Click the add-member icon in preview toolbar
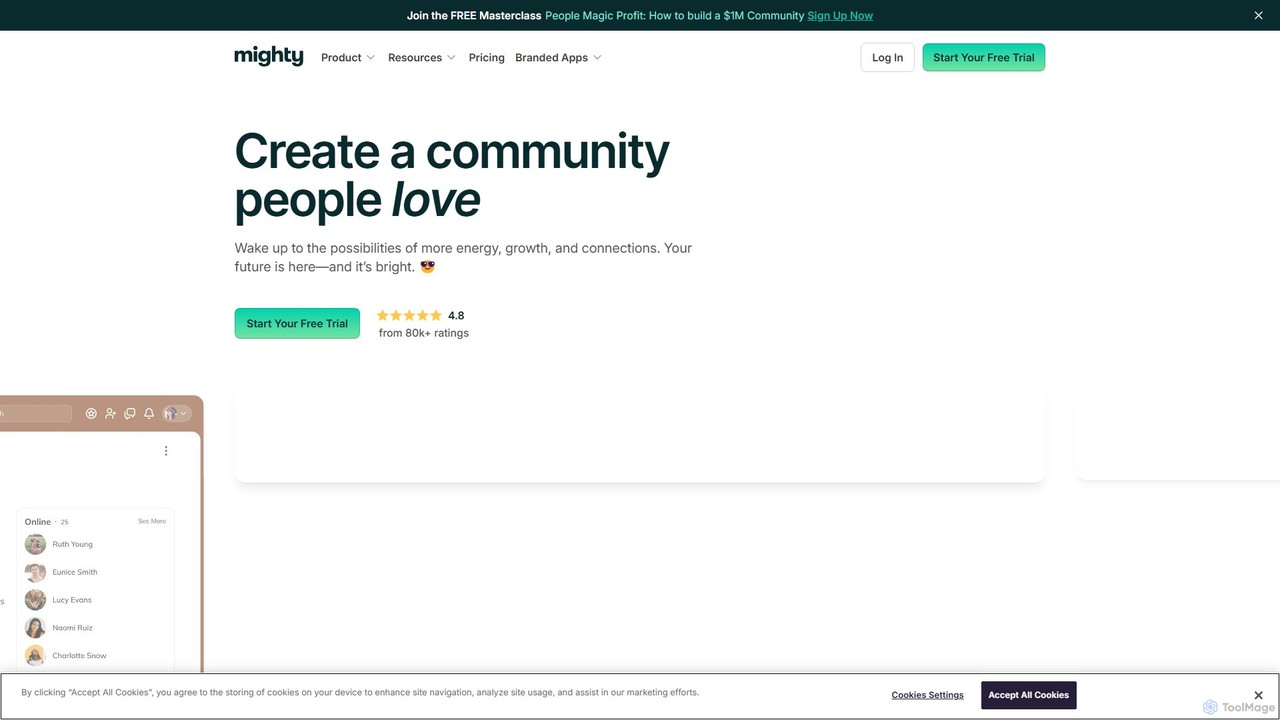This screenshot has width=1280, height=720. pos(110,413)
